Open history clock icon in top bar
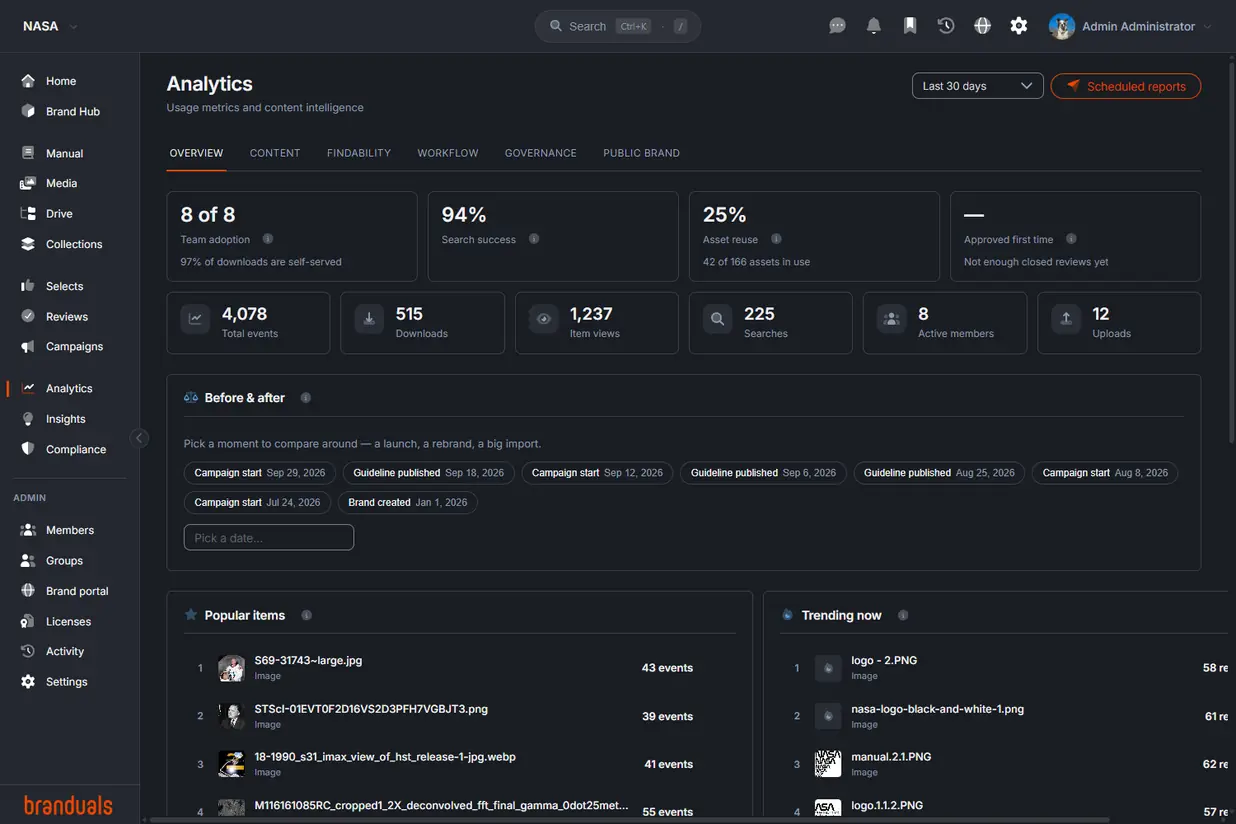 946,26
